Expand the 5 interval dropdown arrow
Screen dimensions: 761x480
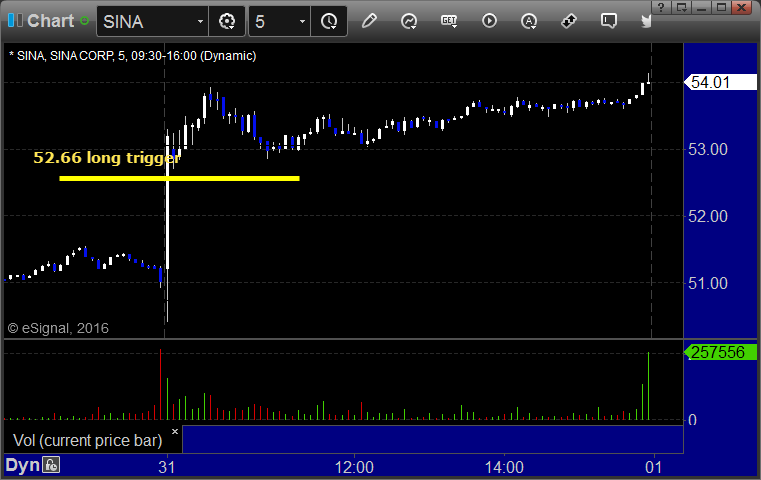(302, 21)
